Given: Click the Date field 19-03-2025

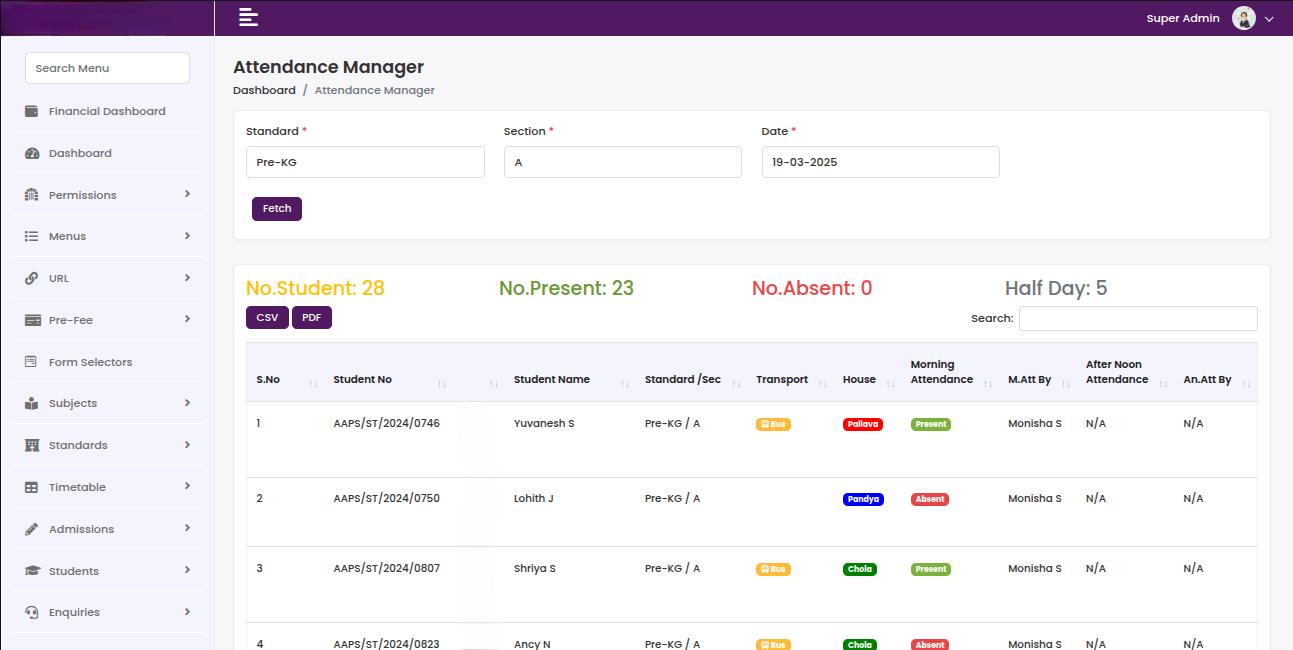Looking at the screenshot, I should click(881, 162).
